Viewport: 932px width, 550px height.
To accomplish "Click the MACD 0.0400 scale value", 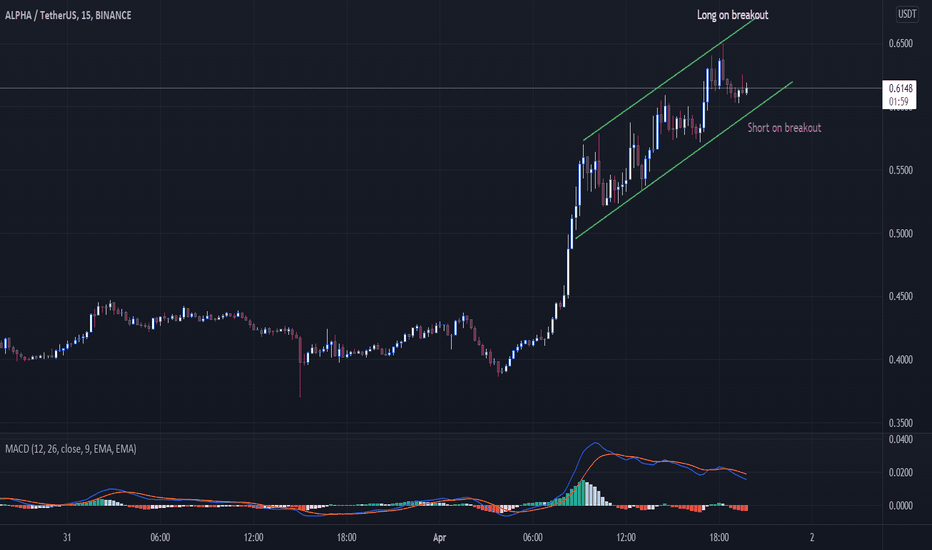I will click(x=900, y=439).
